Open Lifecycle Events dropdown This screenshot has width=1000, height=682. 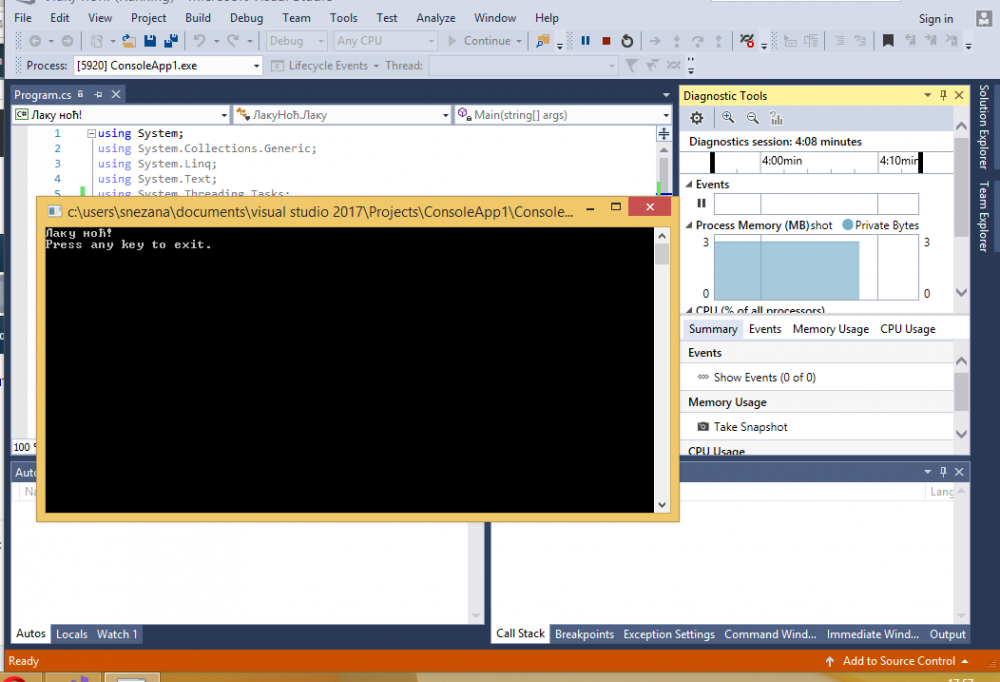click(x=376, y=66)
